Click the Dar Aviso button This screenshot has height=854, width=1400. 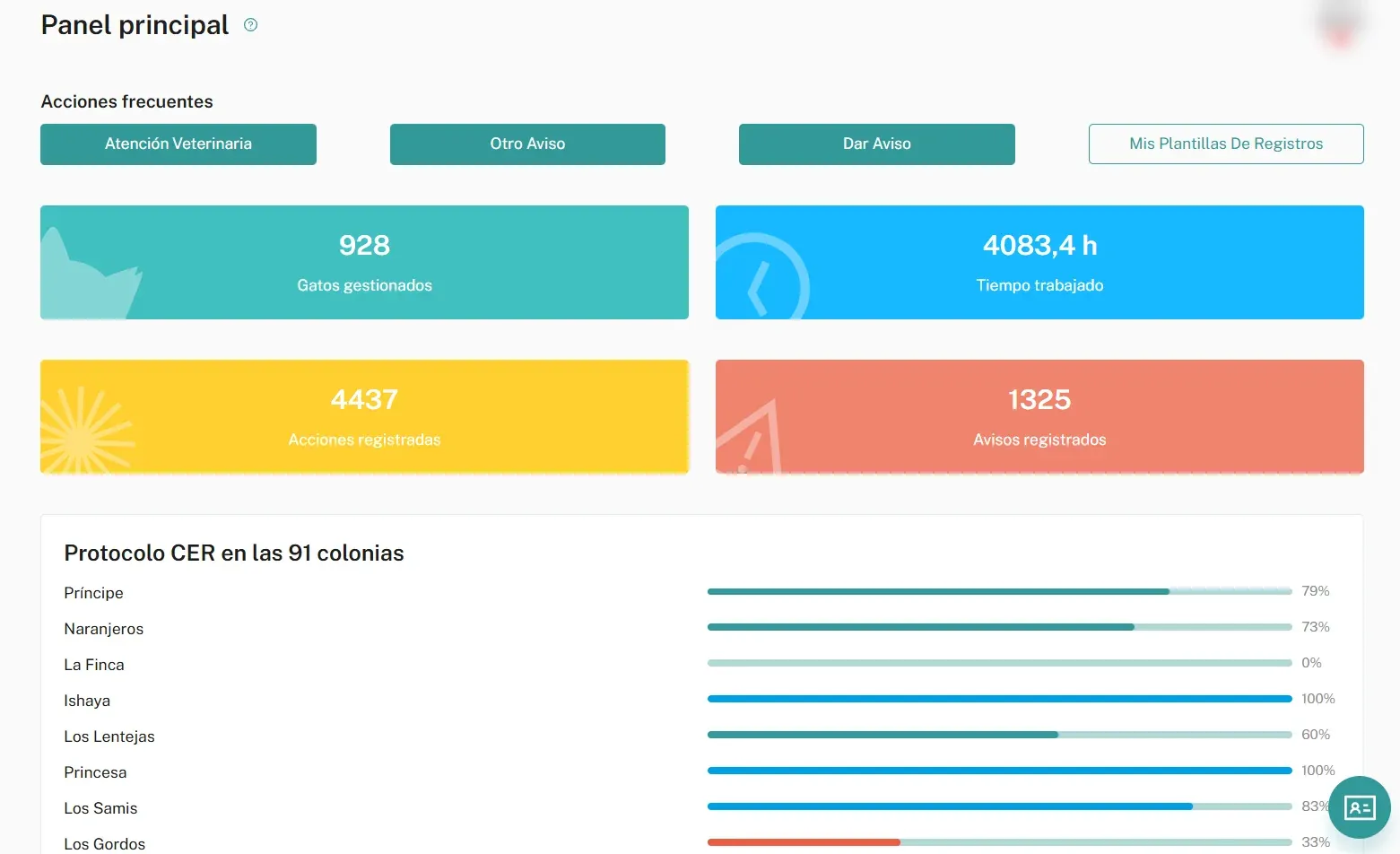(x=877, y=144)
